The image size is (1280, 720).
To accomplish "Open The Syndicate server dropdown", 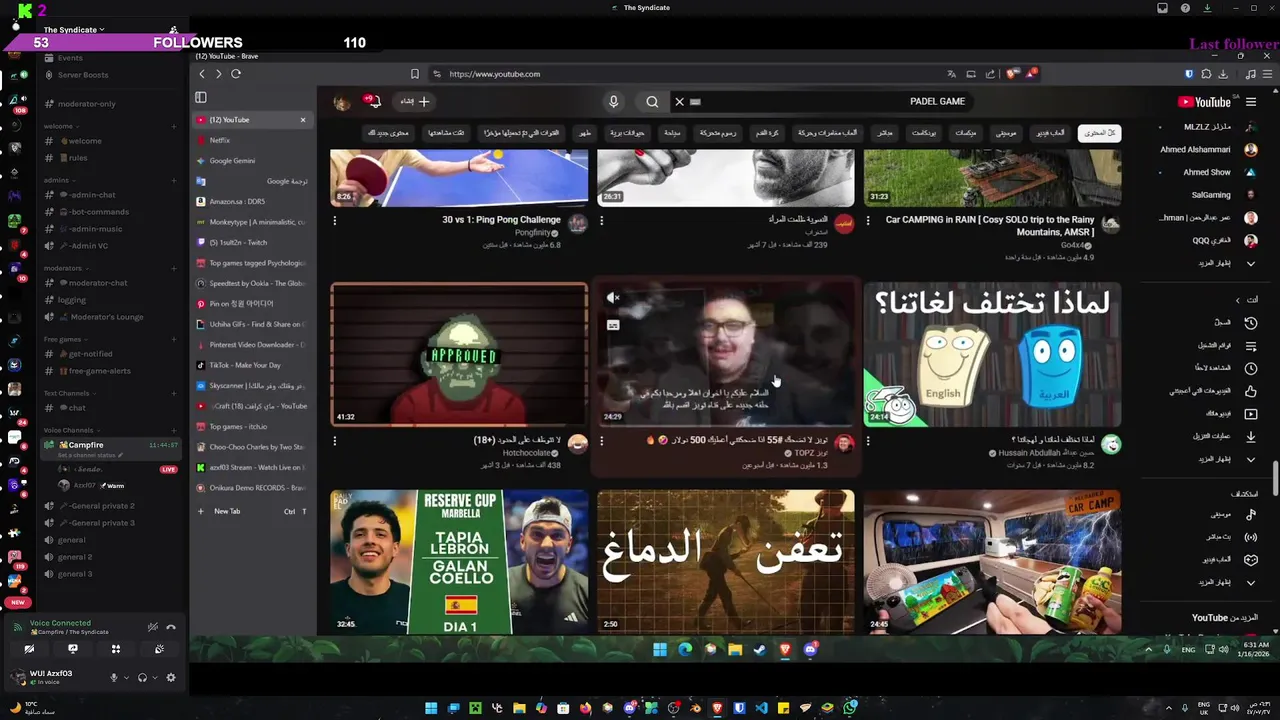I will coord(74,30).
